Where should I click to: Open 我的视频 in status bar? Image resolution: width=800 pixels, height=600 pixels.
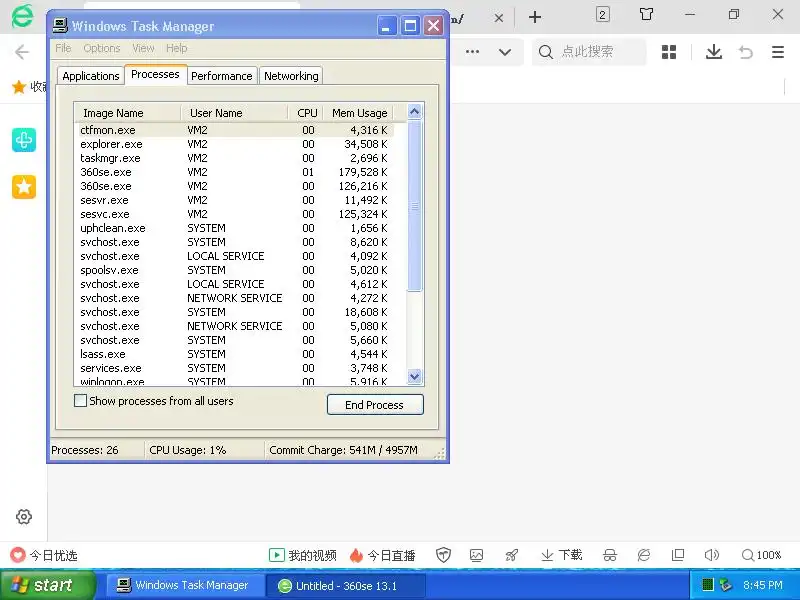point(303,555)
